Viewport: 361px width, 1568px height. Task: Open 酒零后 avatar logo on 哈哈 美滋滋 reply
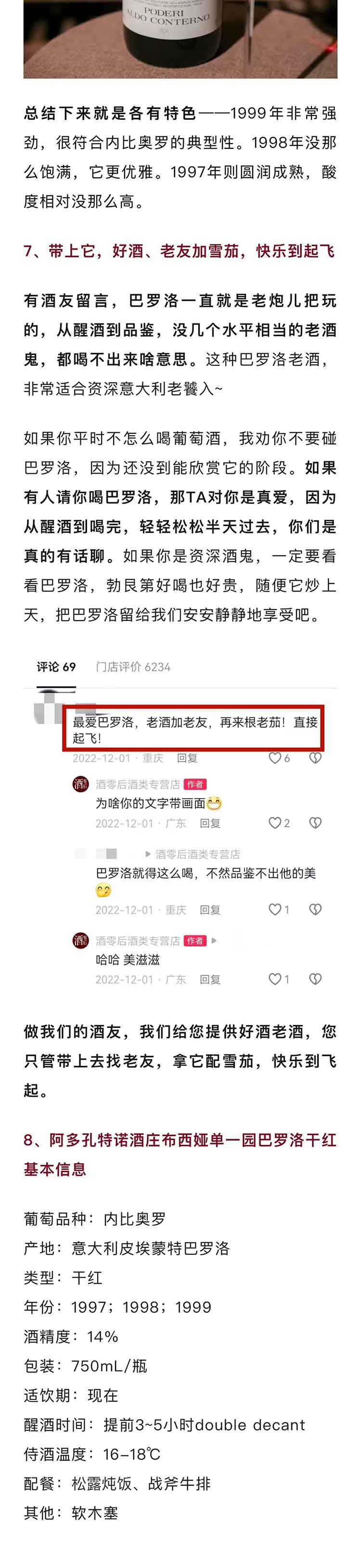coord(80,940)
